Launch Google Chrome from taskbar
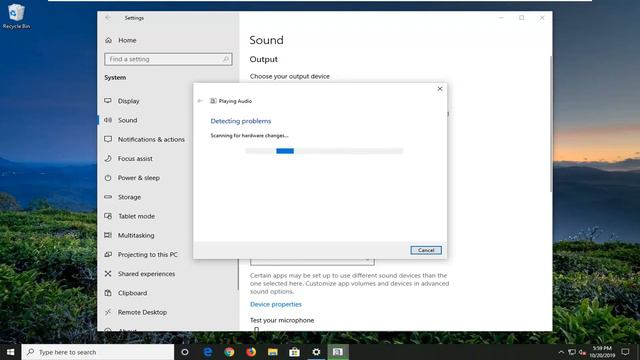Screen dimensions: 640x360 (229, 352)
